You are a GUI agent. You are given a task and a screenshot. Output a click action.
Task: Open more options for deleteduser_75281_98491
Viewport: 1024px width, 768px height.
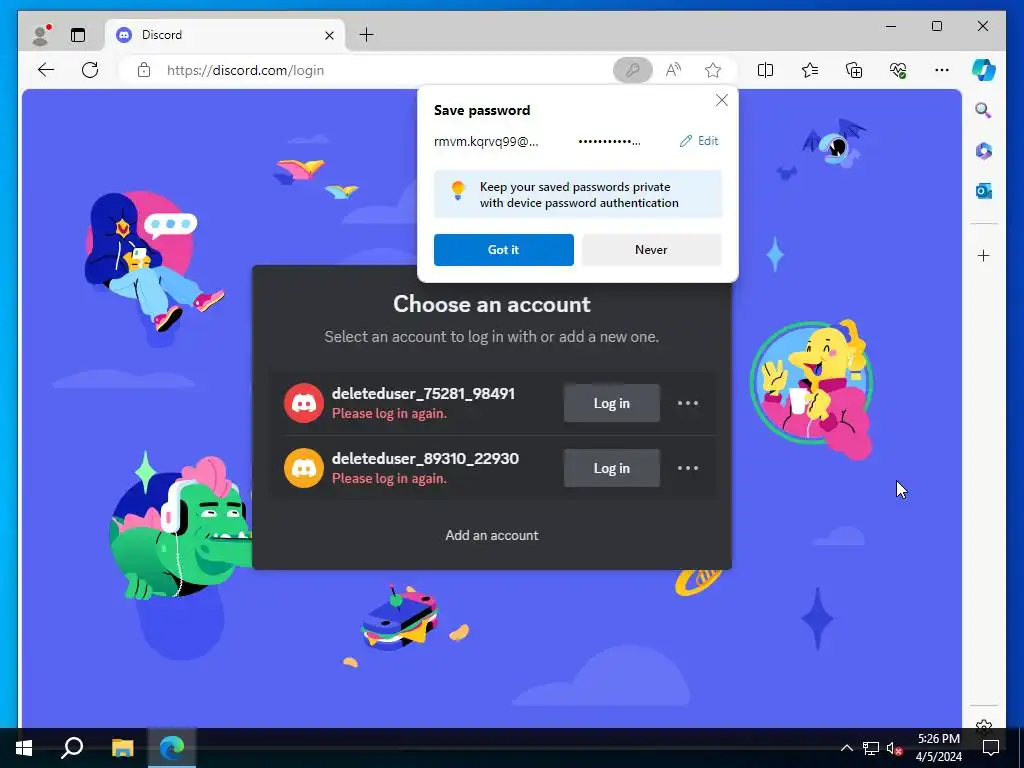click(688, 404)
